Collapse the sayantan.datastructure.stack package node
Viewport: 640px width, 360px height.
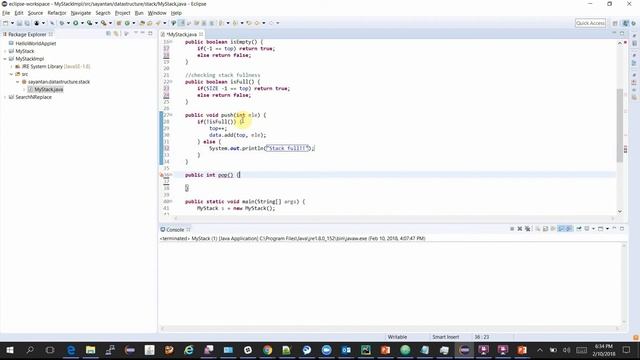(18, 82)
